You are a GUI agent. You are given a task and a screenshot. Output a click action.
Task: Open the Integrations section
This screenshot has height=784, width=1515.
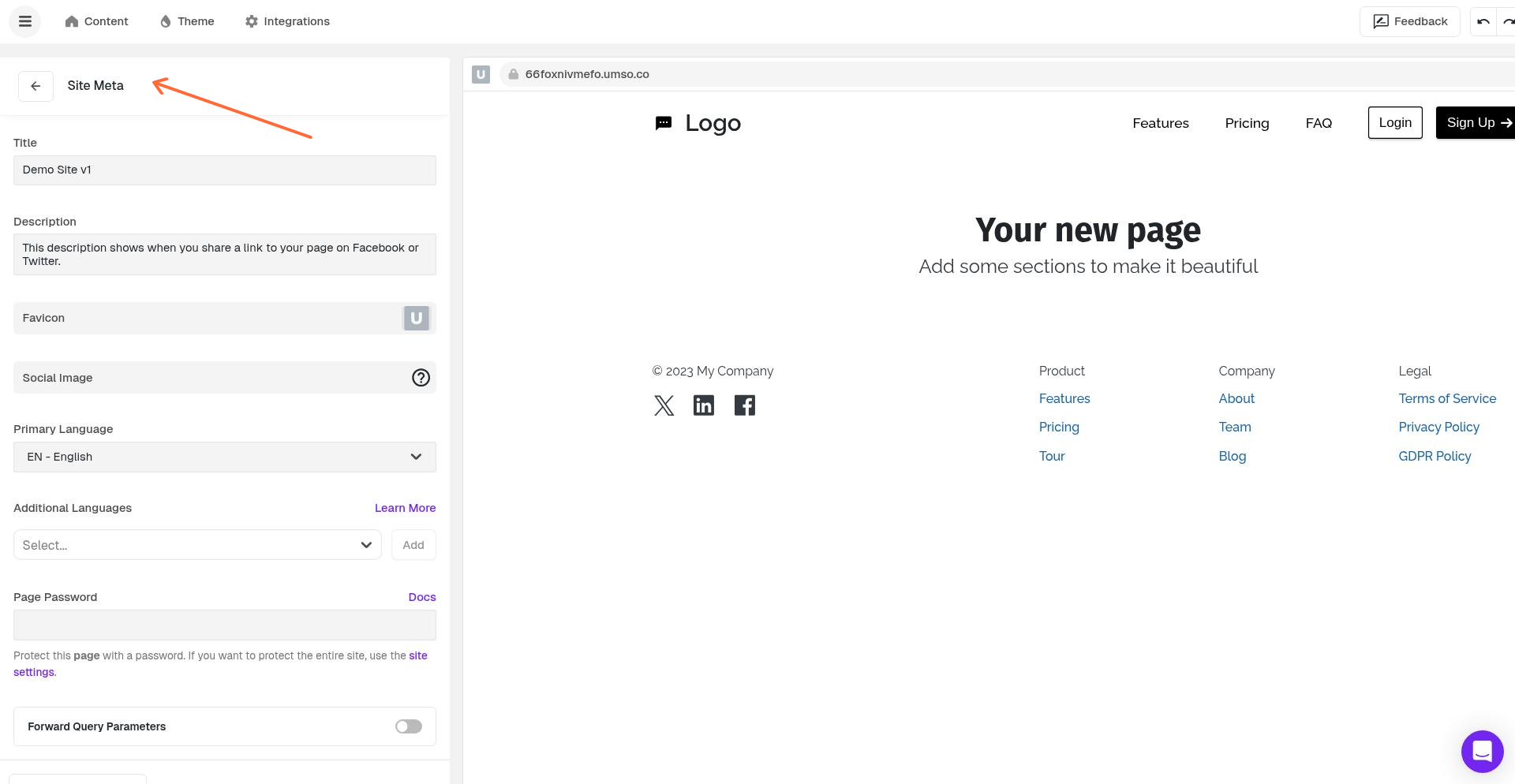pos(286,21)
